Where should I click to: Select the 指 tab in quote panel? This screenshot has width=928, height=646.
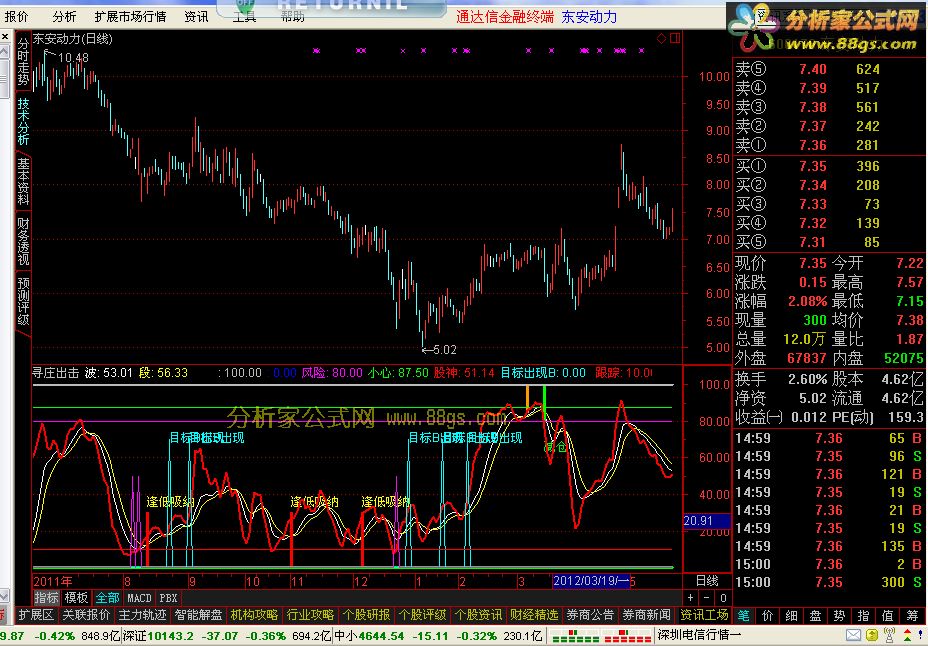pyautogui.click(x=863, y=615)
